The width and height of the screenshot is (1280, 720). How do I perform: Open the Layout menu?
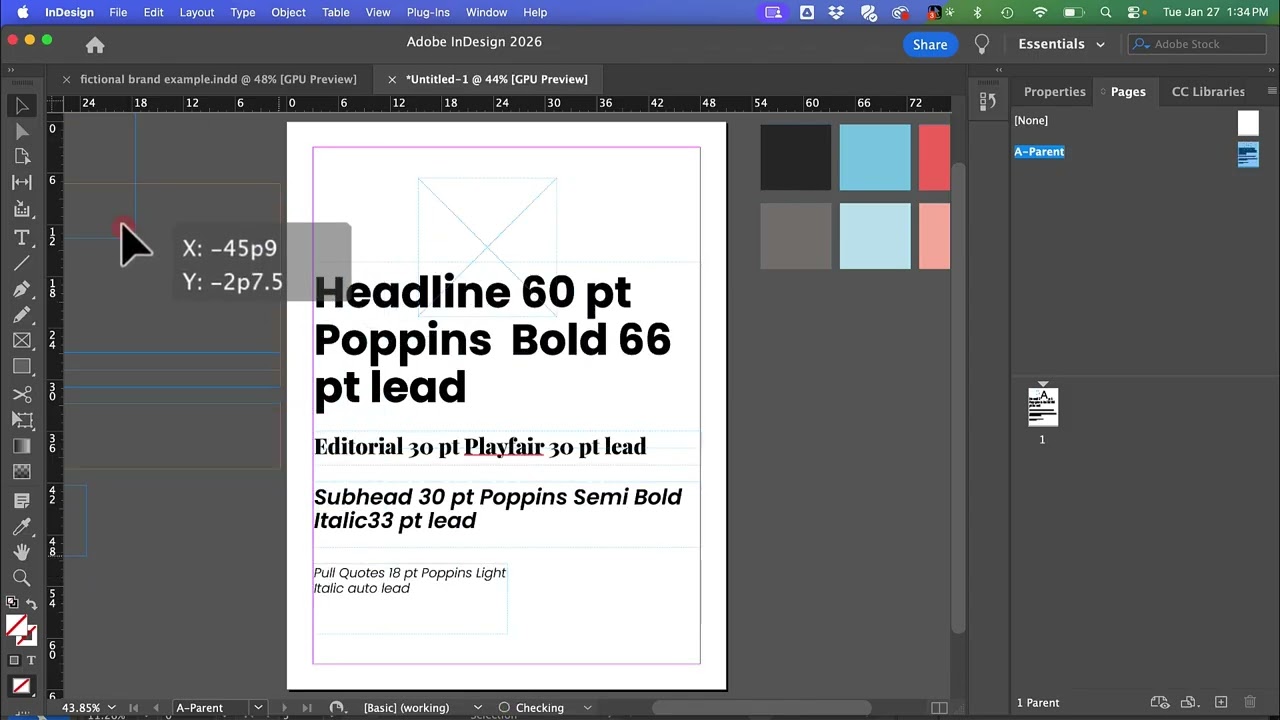(x=197, y=12)
